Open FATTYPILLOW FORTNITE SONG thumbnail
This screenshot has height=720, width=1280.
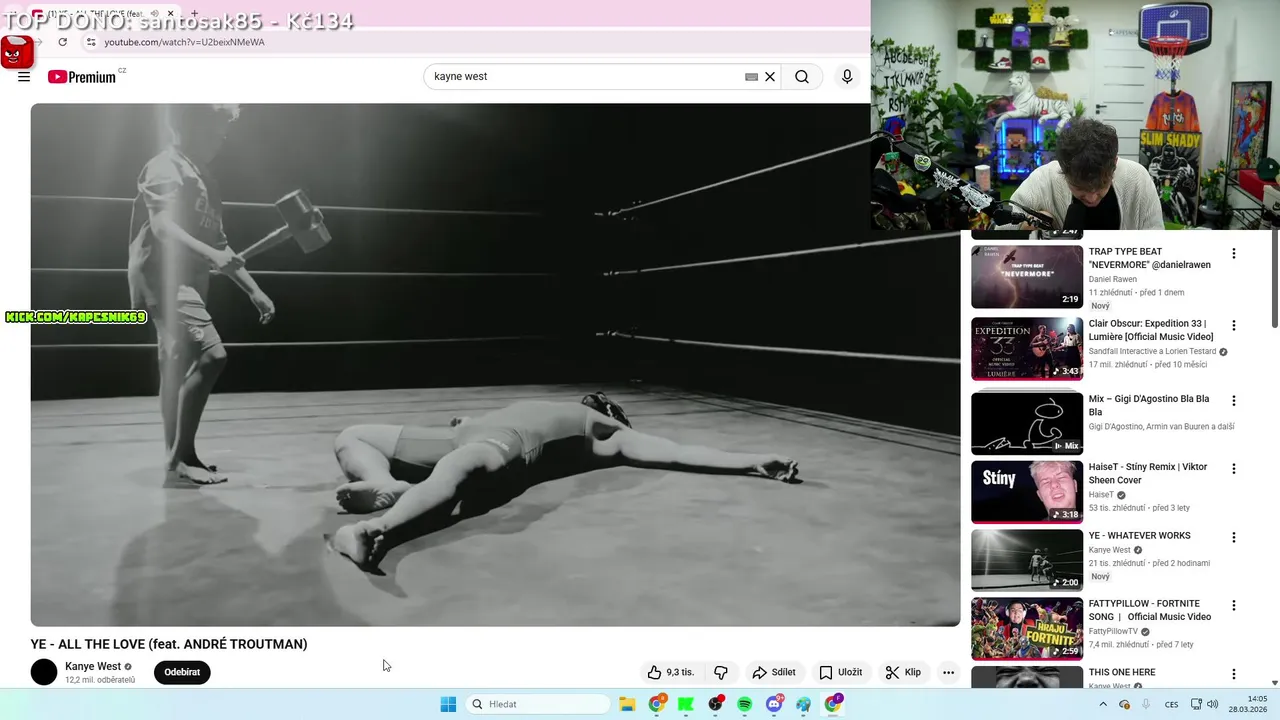pyautogui.click(x=1027, y=629)
